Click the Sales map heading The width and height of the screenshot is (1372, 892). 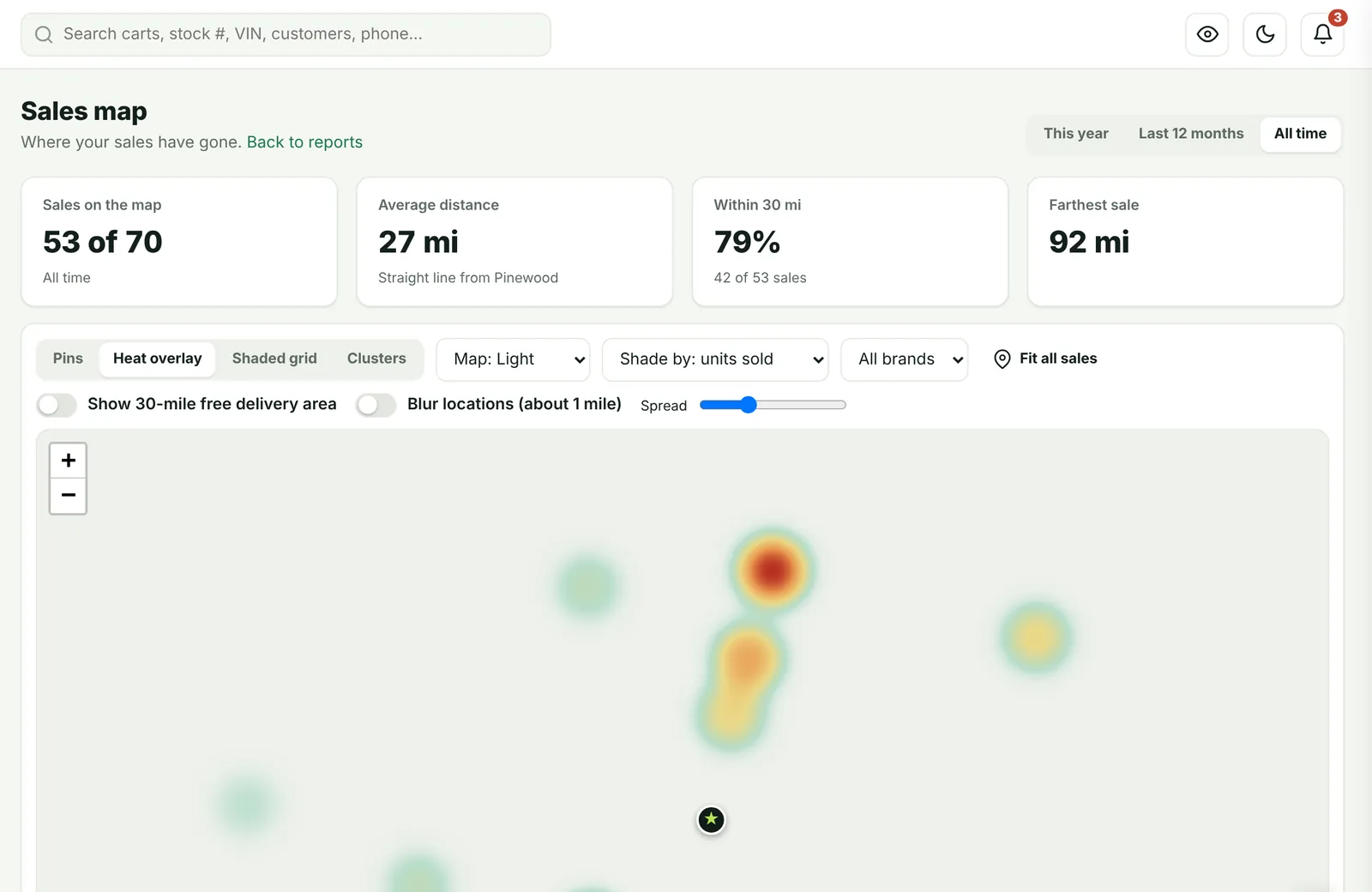(84, 111)
